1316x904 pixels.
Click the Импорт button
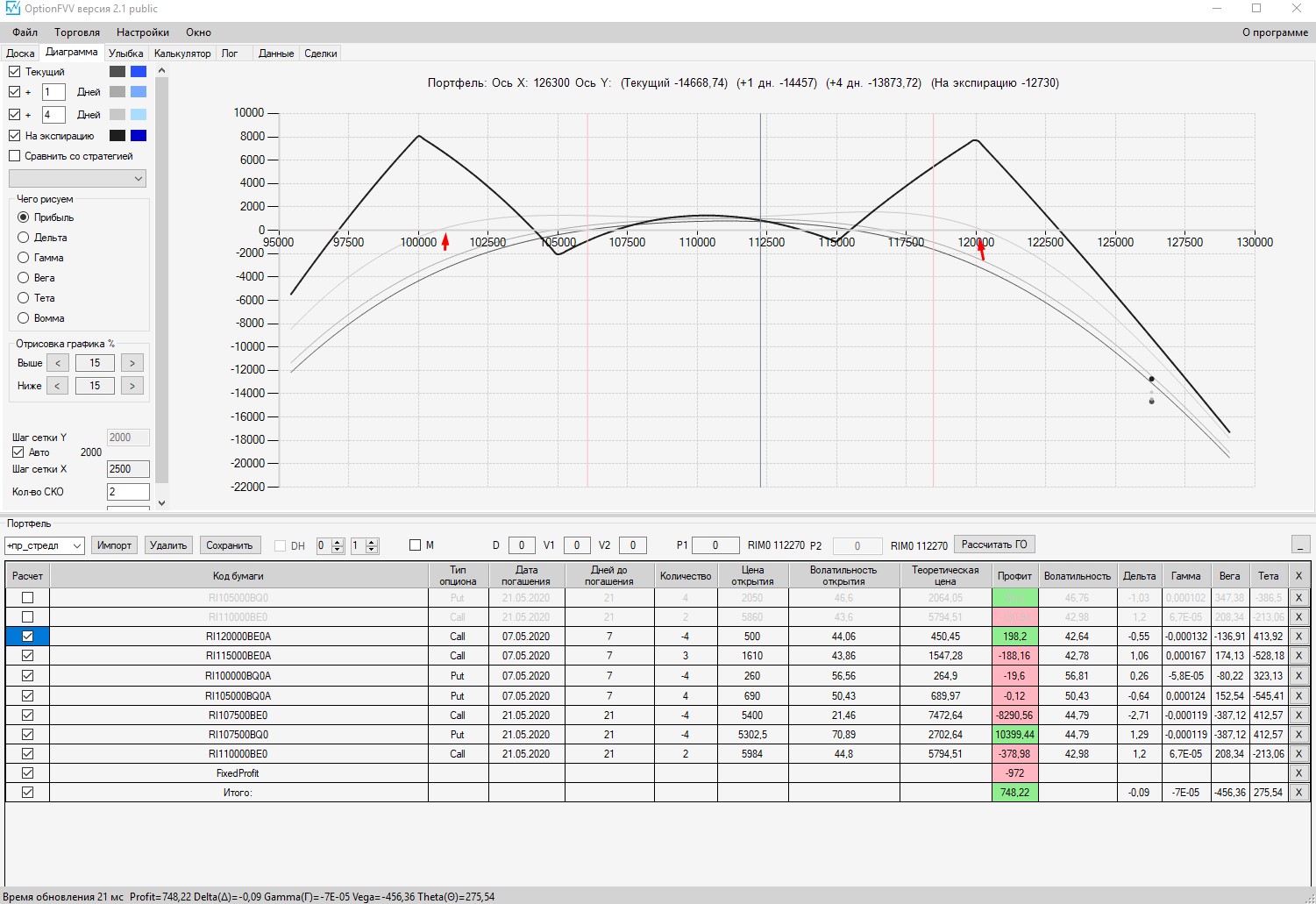[114, 545]
